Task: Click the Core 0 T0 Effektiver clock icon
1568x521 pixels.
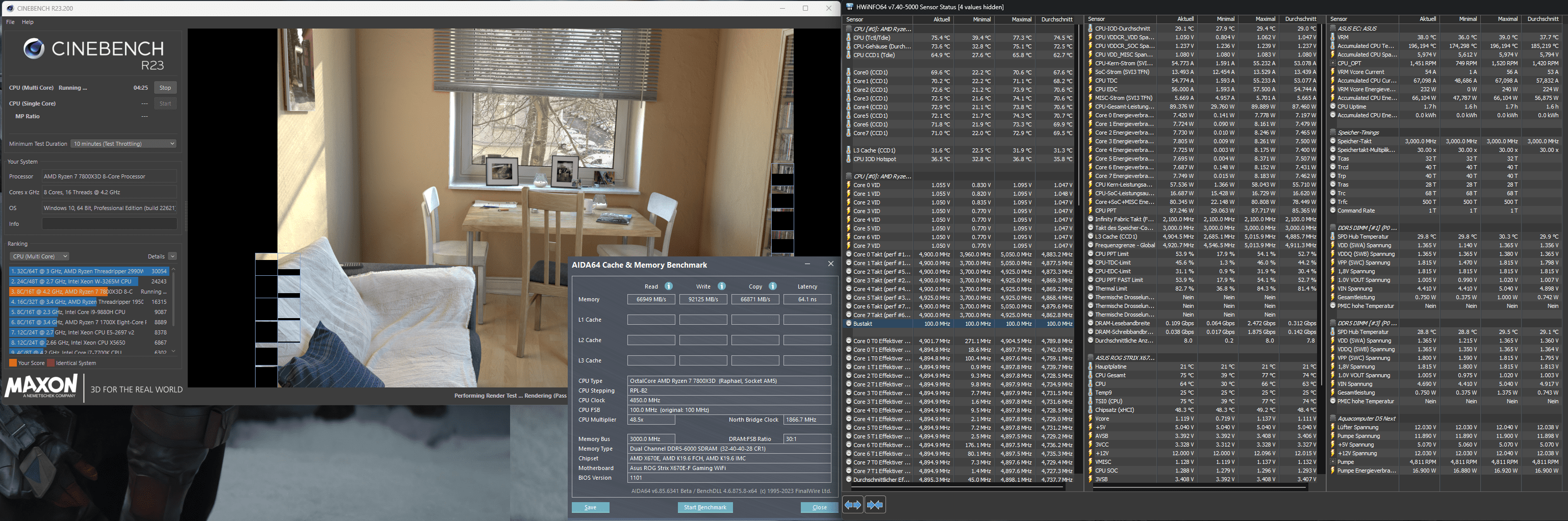Action: [x=848, y=341]
